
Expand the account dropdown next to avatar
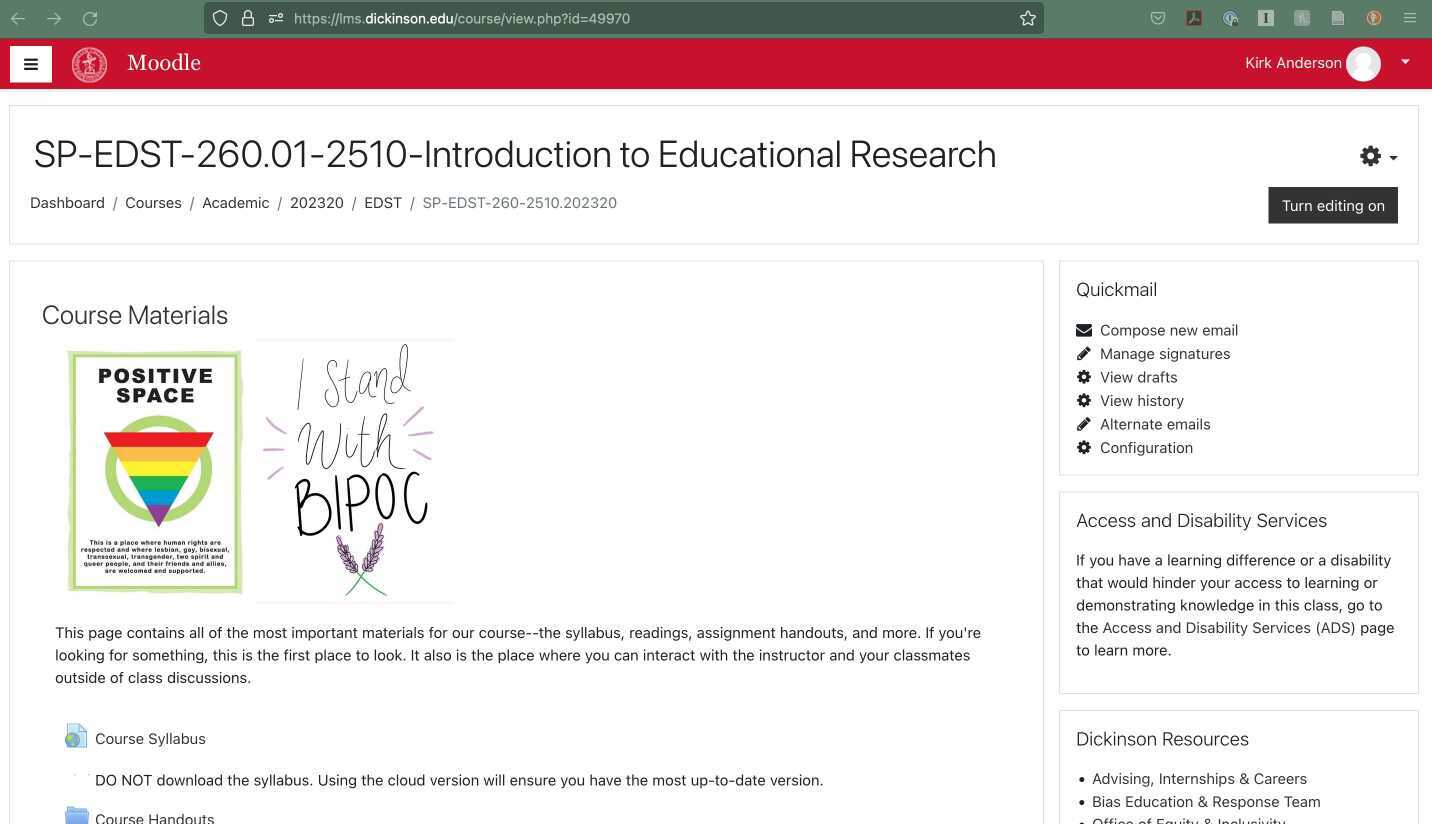1405,62
